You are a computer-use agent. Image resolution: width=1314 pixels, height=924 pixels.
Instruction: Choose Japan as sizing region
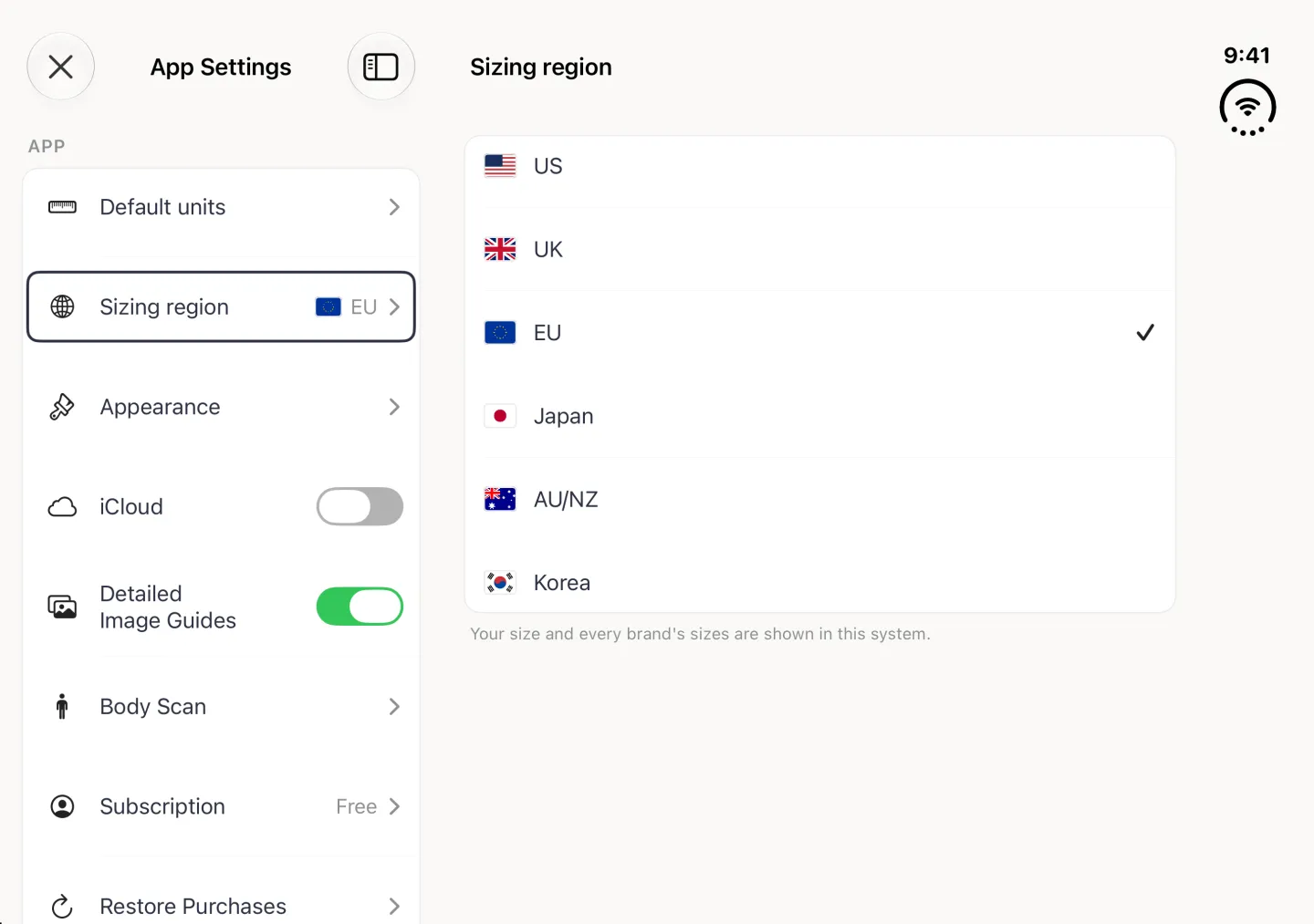pos(820,416)
